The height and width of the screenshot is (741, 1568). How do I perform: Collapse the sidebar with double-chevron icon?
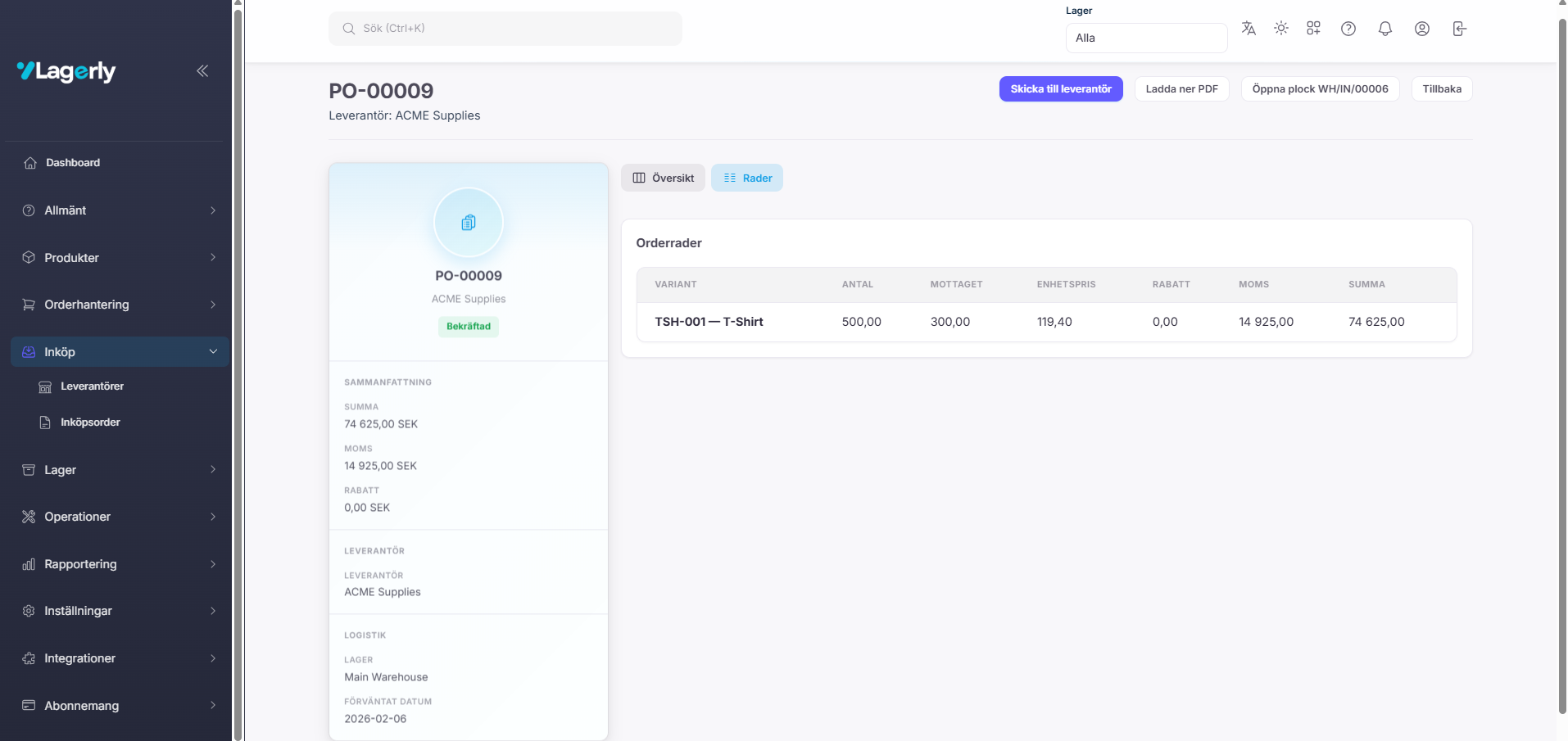click(202, 71)
